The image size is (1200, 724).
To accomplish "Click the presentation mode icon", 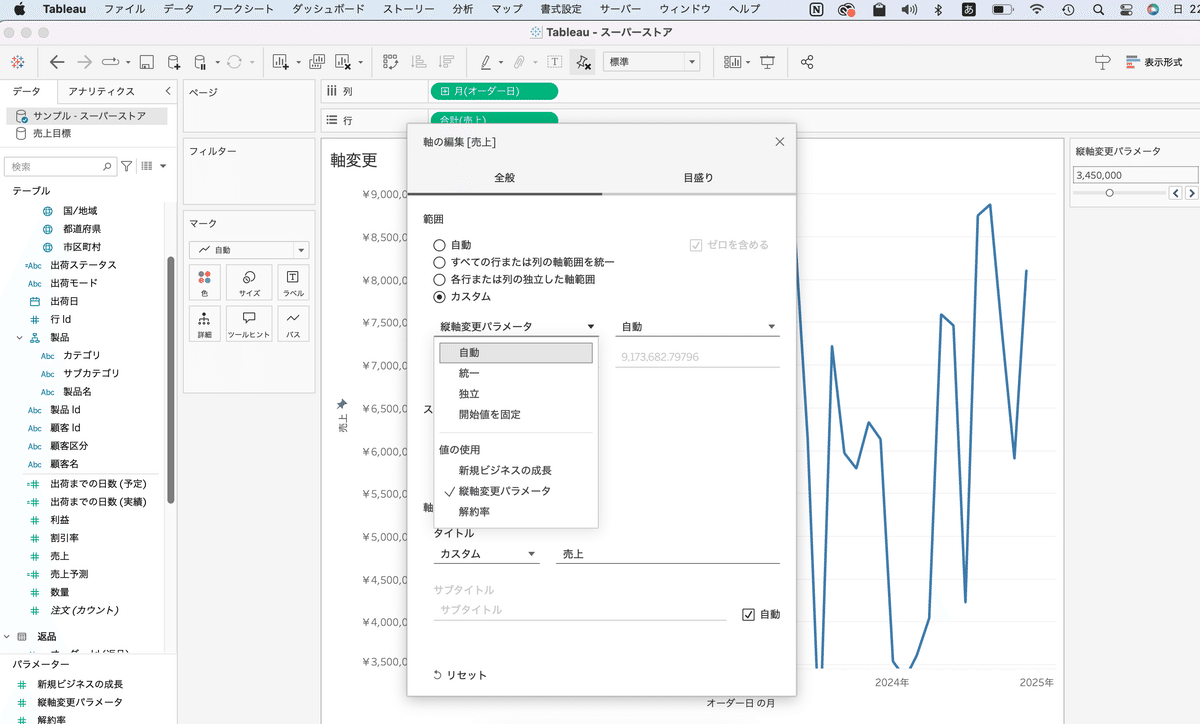I will (x=768, y=62).
